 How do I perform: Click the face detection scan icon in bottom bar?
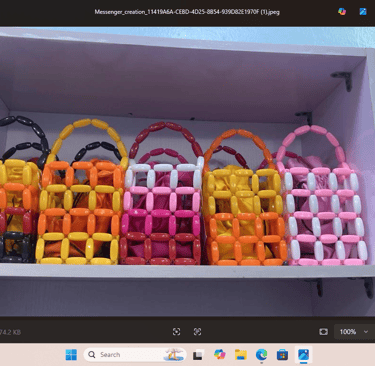pos(197,332)
